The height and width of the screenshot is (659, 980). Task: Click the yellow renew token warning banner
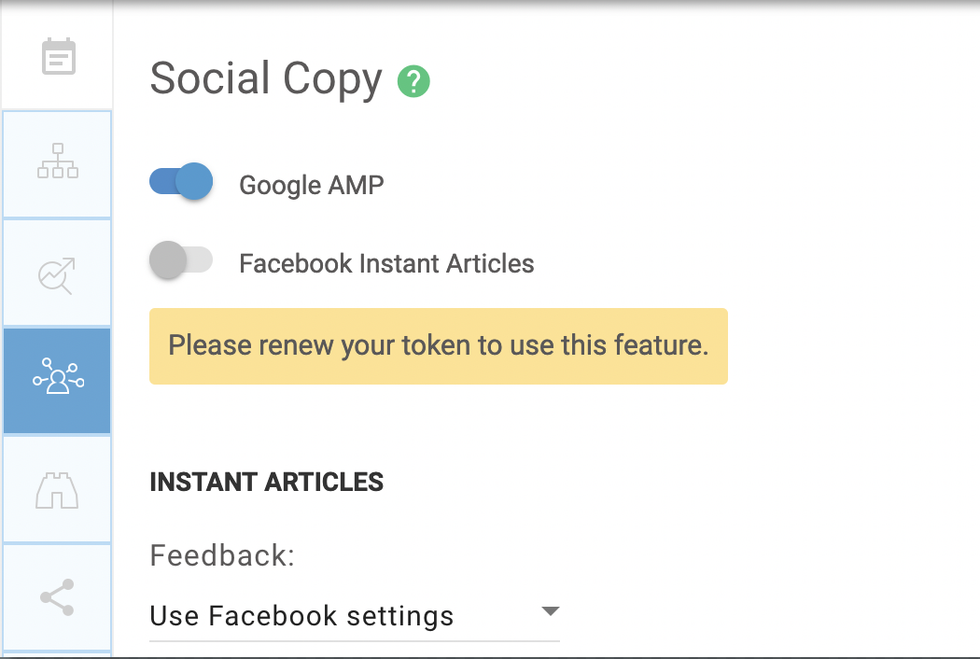438,346
